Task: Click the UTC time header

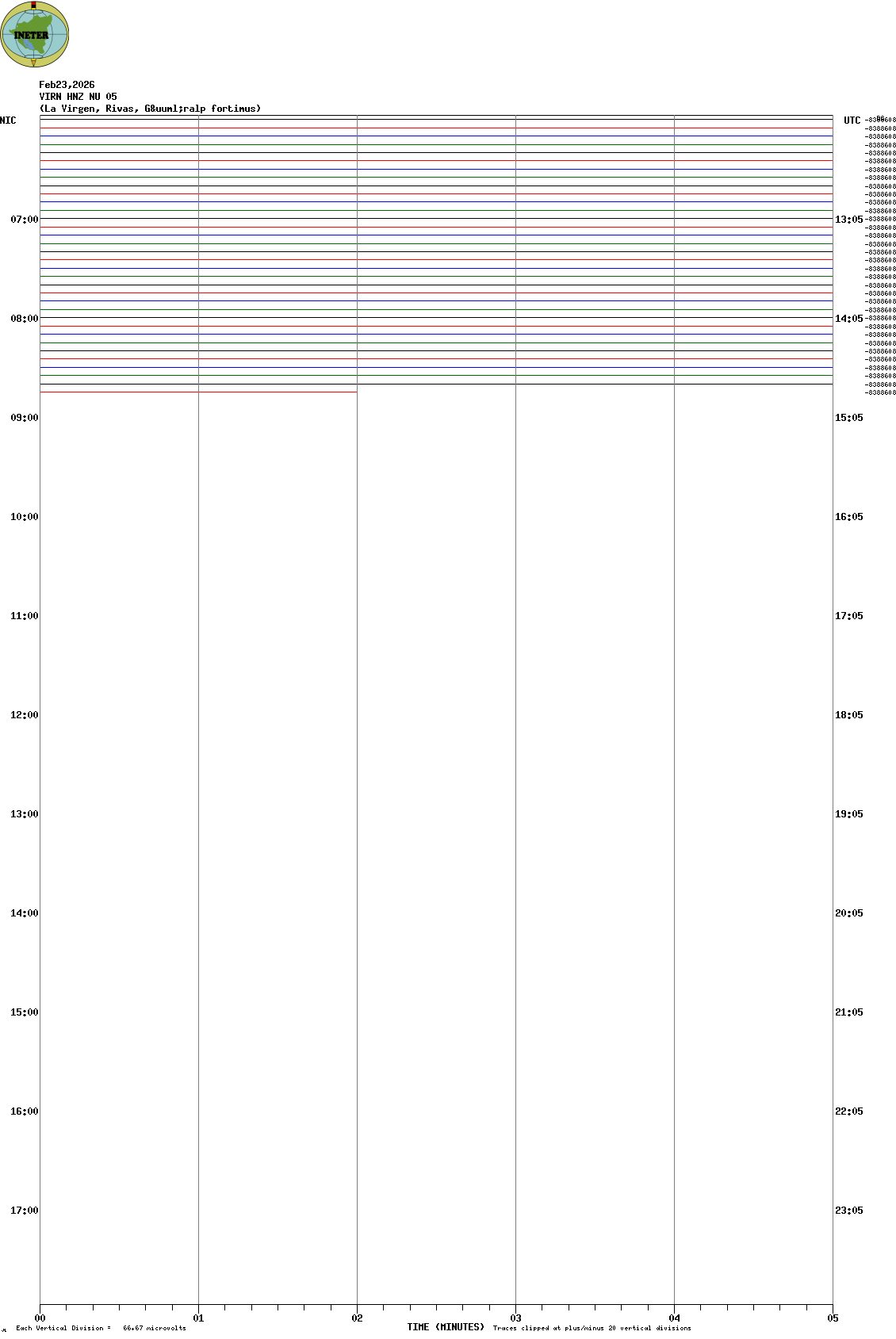Action: [x=852, y=121]
